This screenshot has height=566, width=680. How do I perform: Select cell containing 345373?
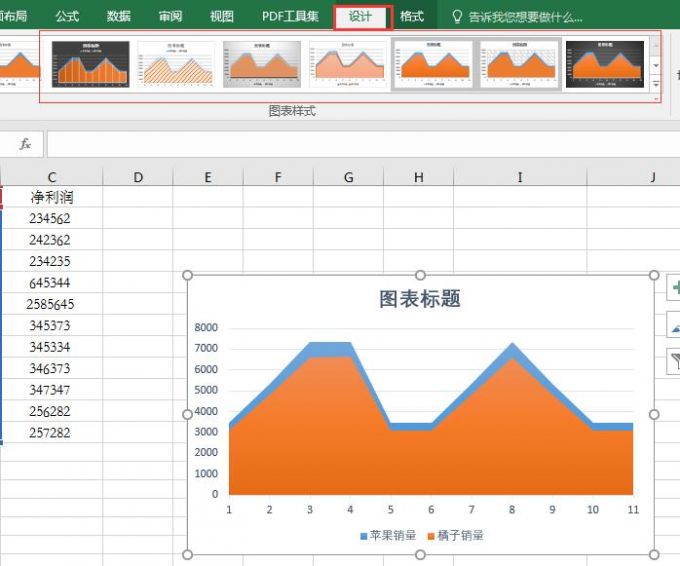[52, 325]
